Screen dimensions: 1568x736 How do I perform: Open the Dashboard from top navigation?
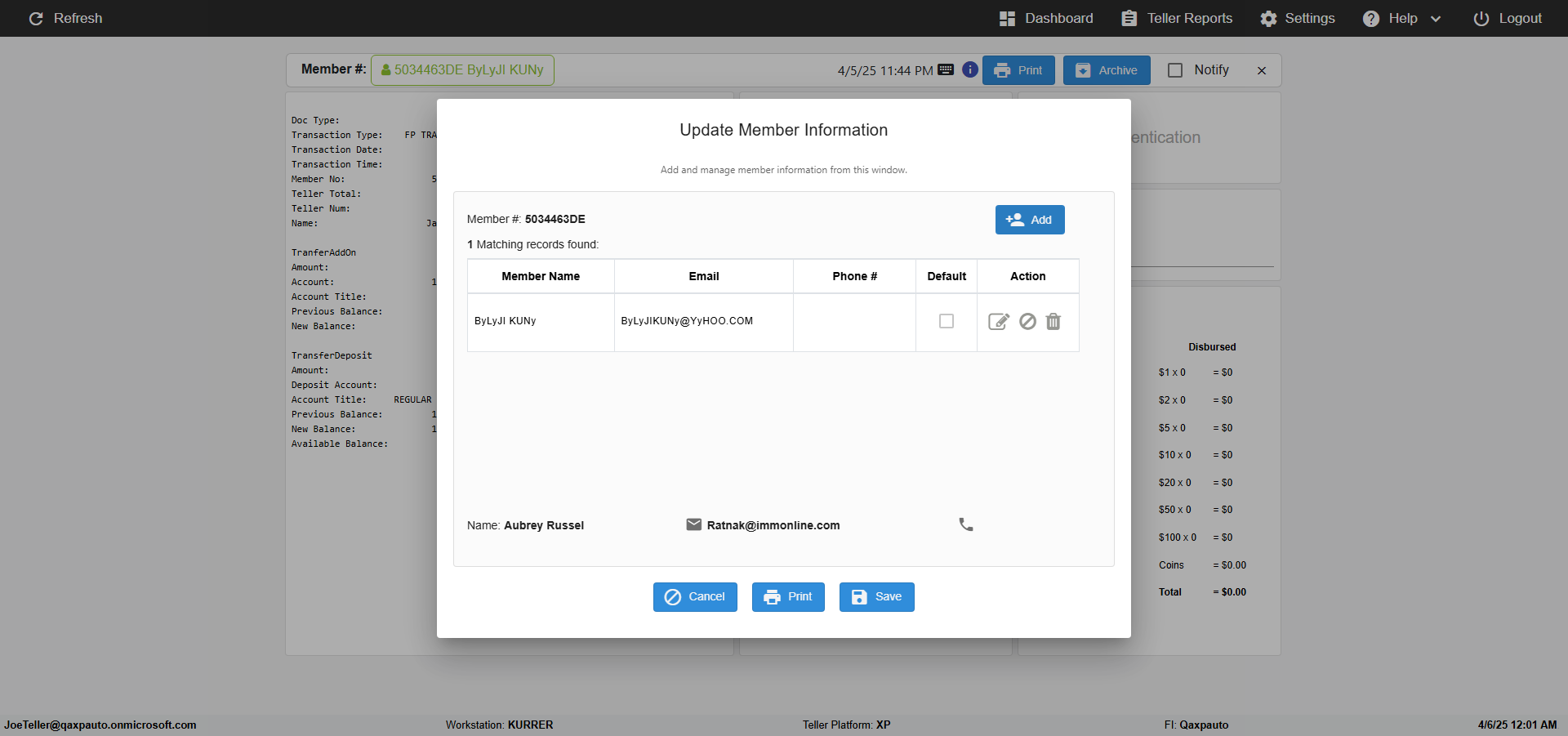[x=1046, y=18]
